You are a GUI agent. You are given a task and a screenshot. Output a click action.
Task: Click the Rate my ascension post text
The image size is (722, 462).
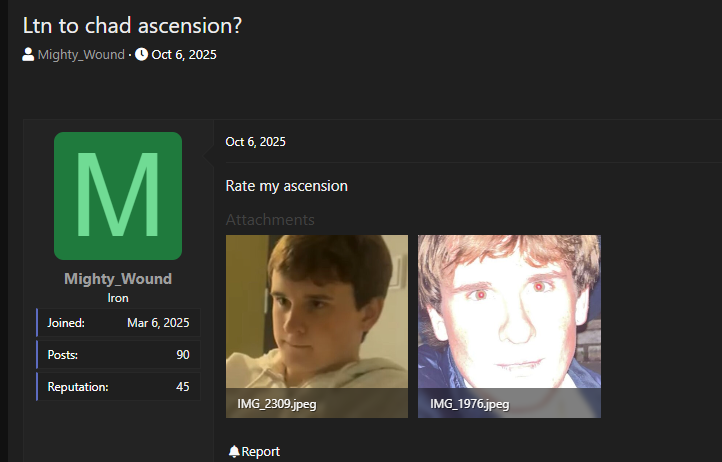coord(286,186)
